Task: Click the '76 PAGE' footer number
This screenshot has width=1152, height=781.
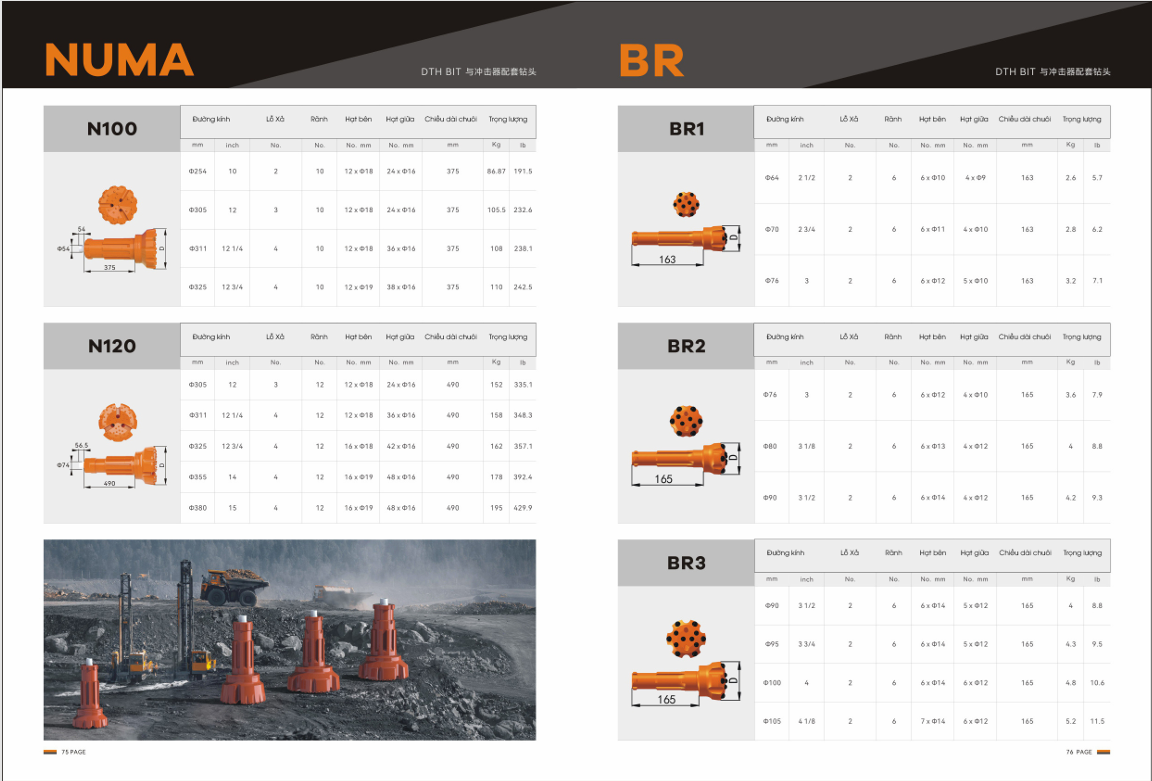Action: click(x=1079, y=752)
